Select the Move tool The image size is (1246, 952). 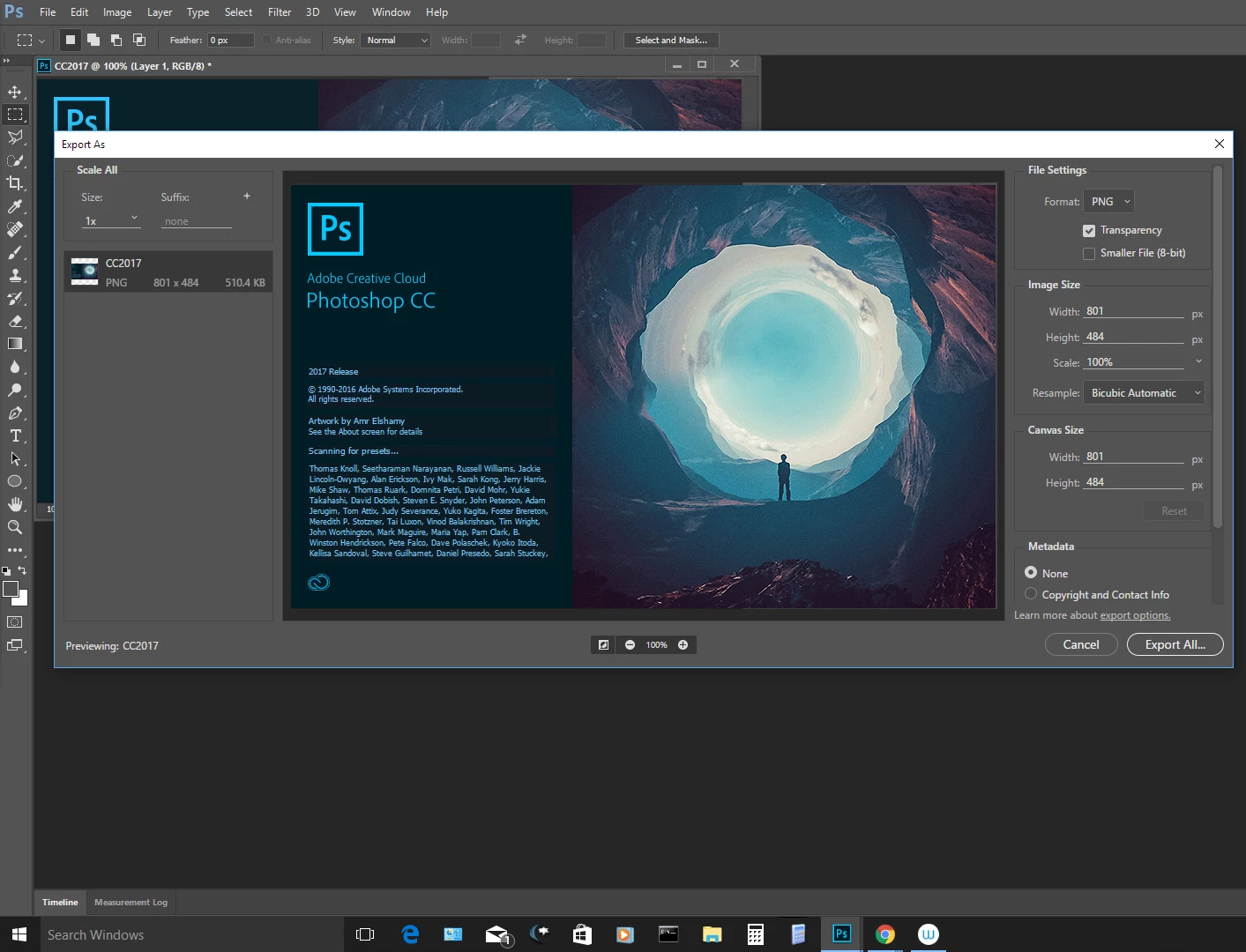(x=15, y=92)
